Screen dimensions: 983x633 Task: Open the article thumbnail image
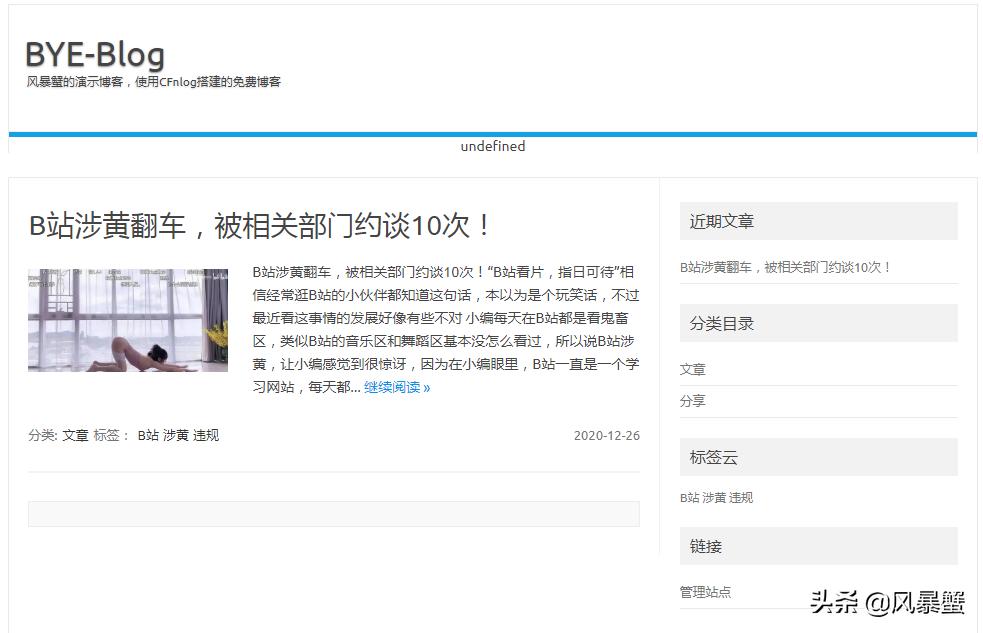(x=130, y=318)
